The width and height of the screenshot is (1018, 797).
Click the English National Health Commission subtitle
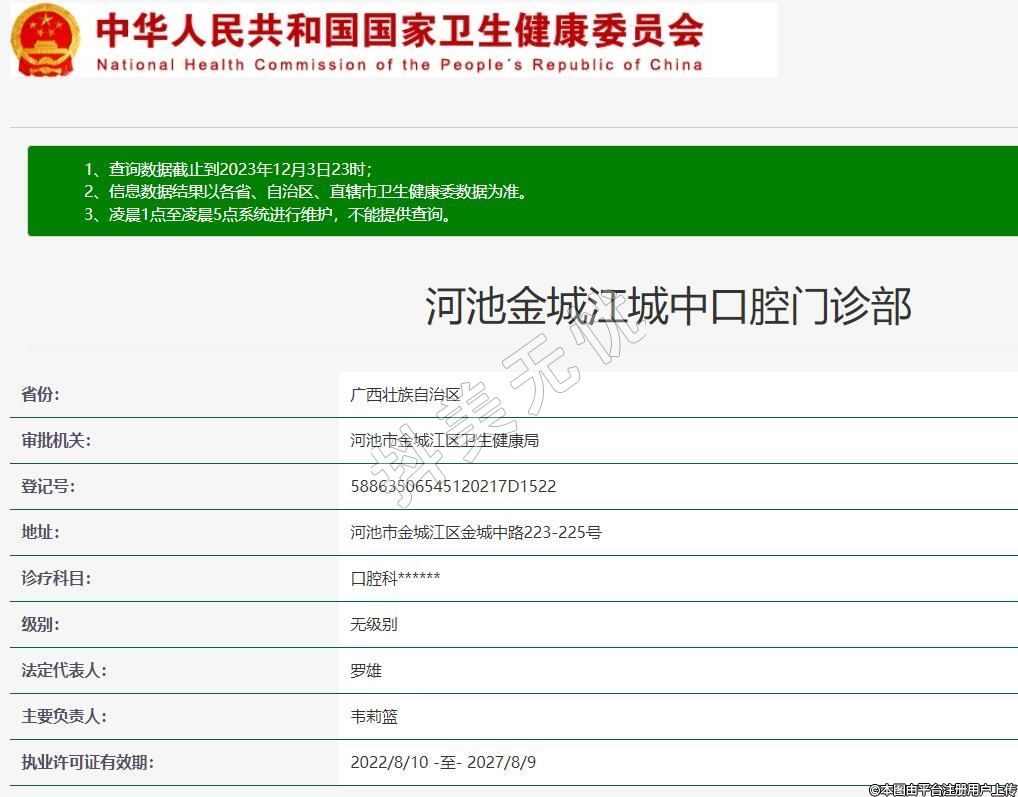click(x=400, y=65)
